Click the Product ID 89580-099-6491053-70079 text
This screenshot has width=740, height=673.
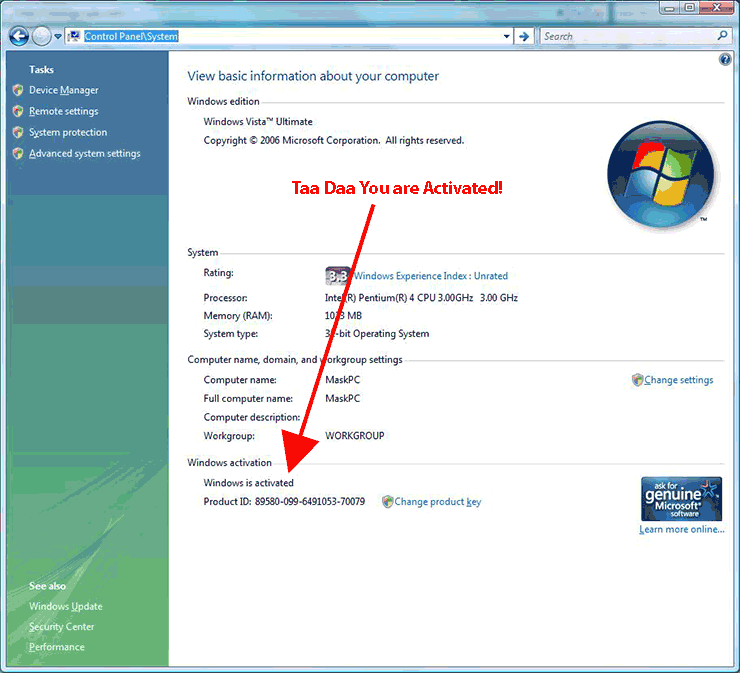click(x=284, y=502)
